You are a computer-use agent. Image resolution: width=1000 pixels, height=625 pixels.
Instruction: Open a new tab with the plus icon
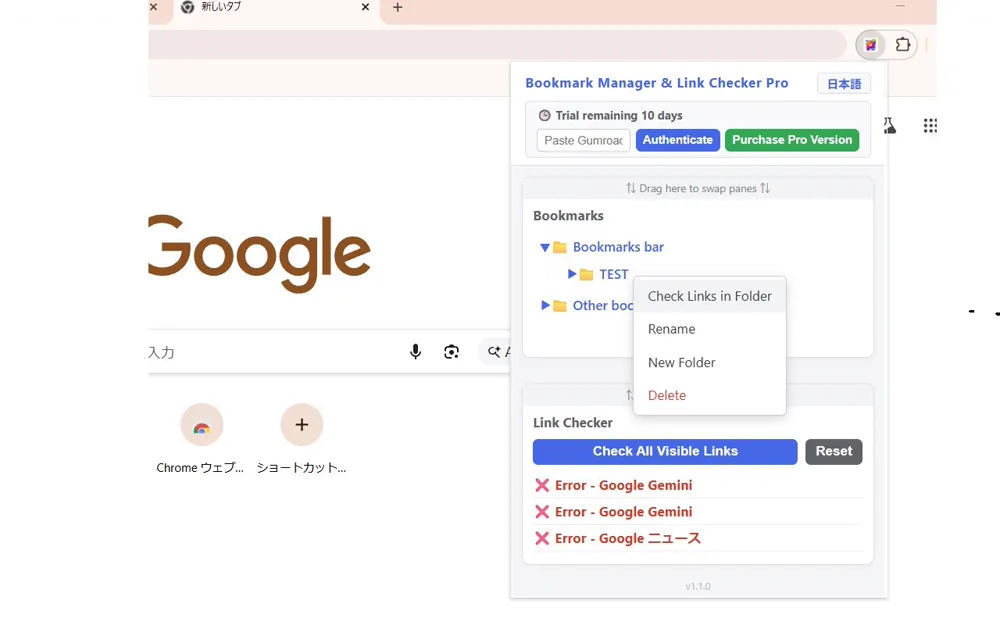coord(397,8)
